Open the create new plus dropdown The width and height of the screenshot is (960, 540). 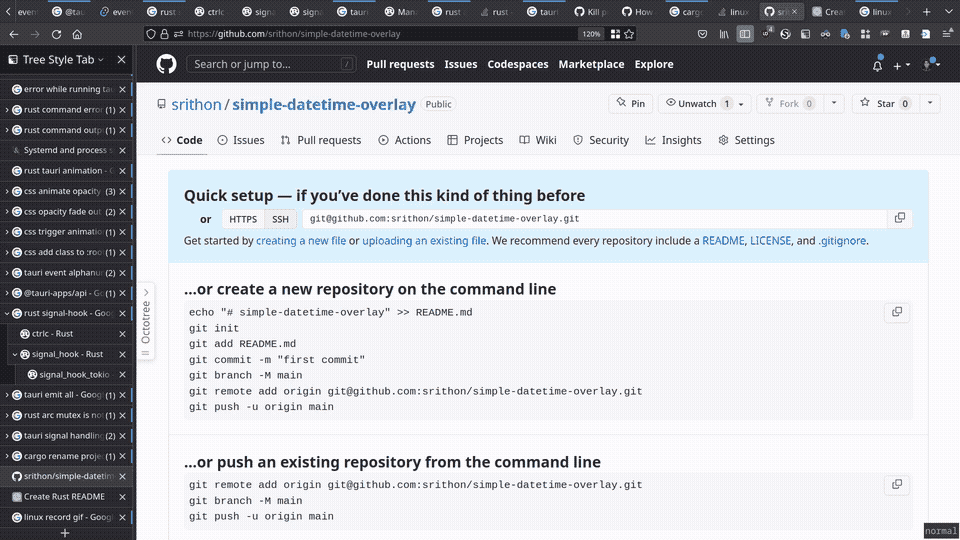[x=901, y=65]
